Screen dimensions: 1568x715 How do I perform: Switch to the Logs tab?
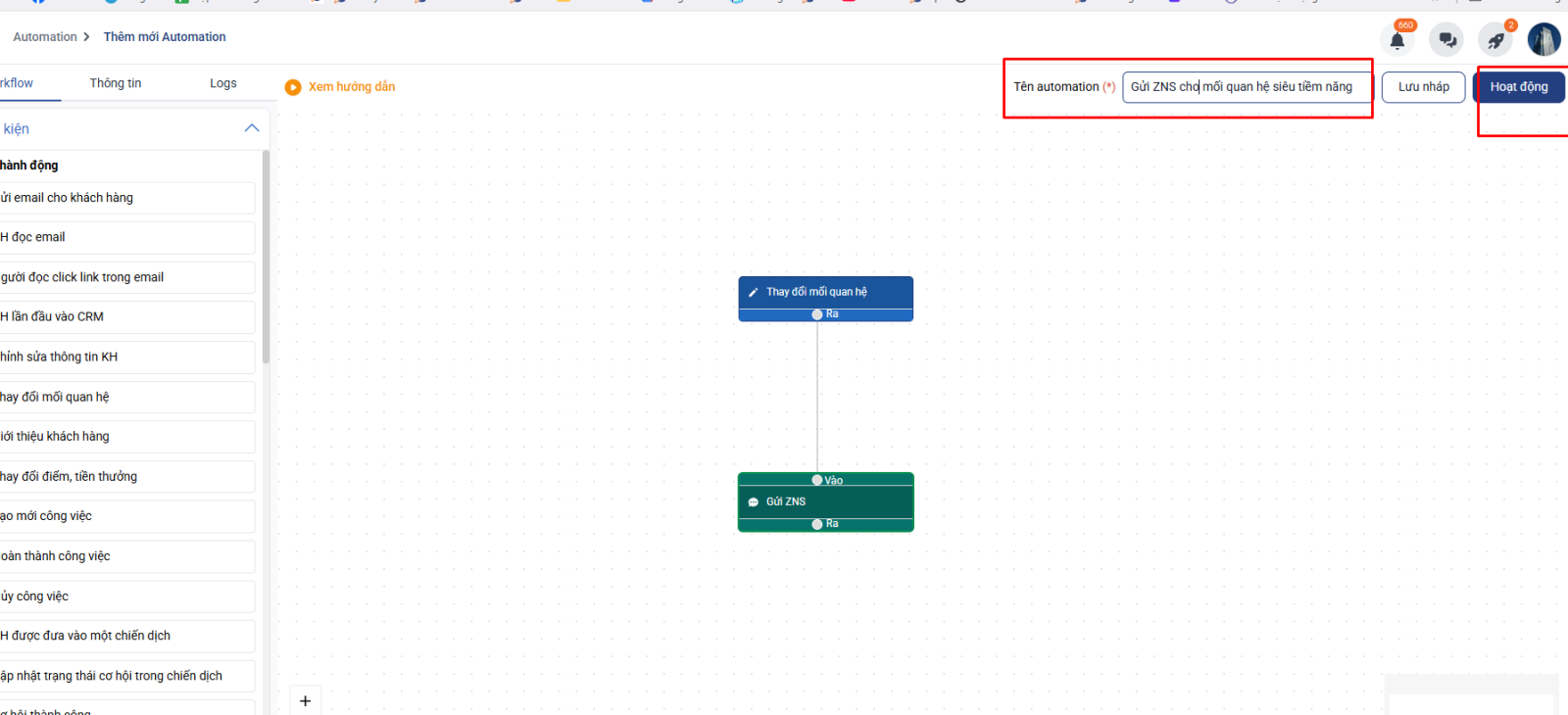coord(223,83)
